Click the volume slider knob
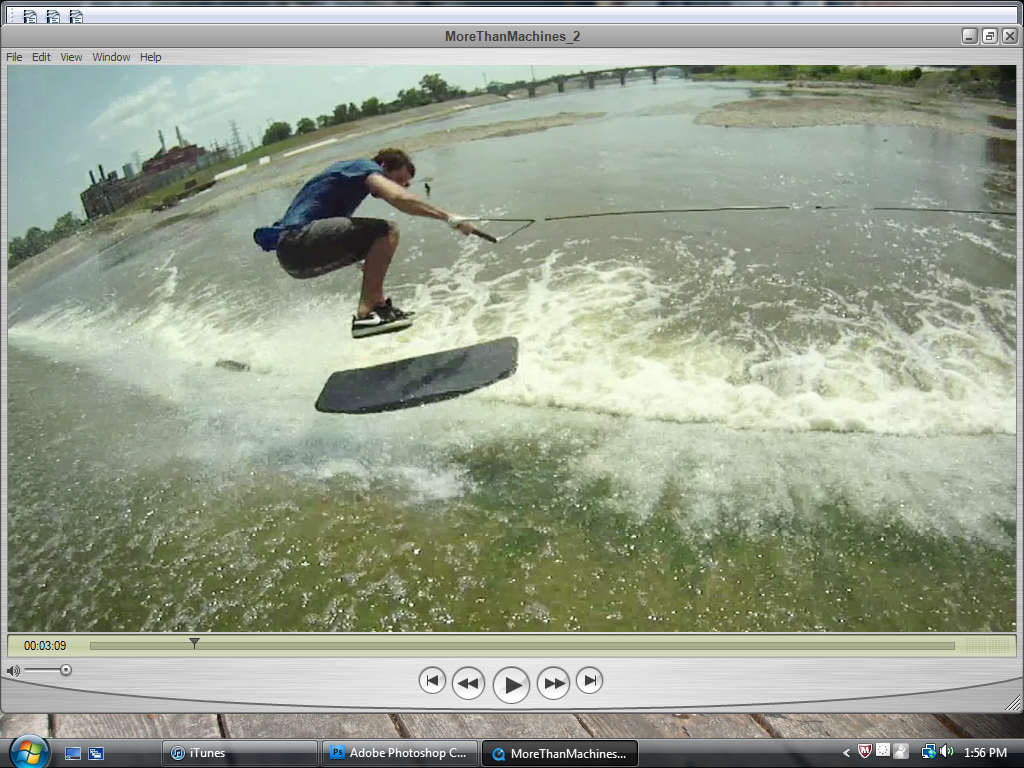This screenshot has width=1024, height=768. 66,670
